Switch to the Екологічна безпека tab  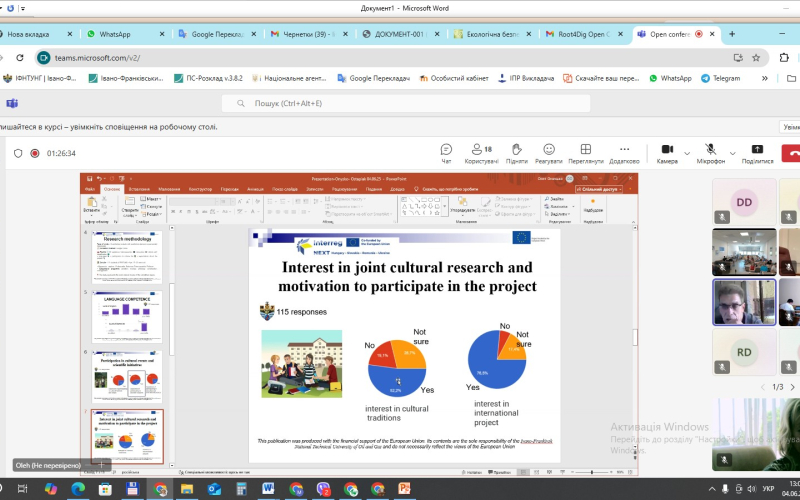point(493,34)
